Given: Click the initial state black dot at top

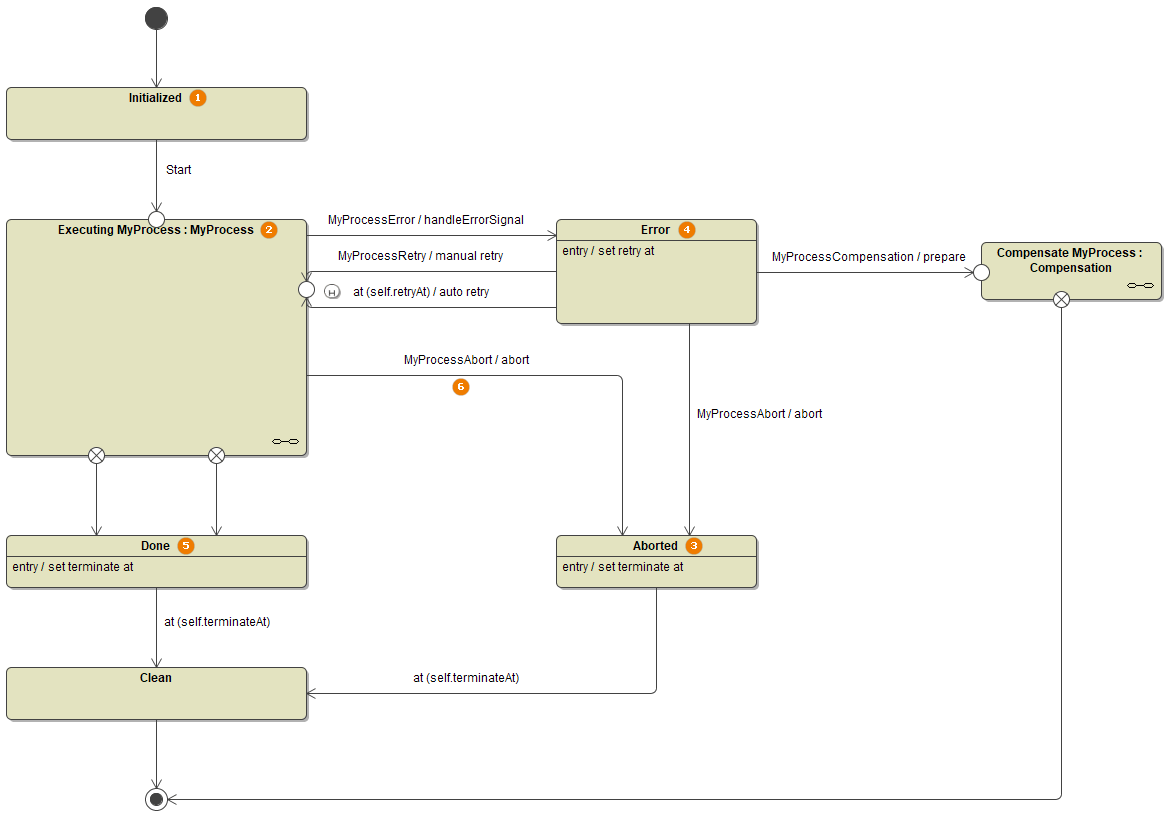Looking at the screenshot, I should click(x=156, y=17).
